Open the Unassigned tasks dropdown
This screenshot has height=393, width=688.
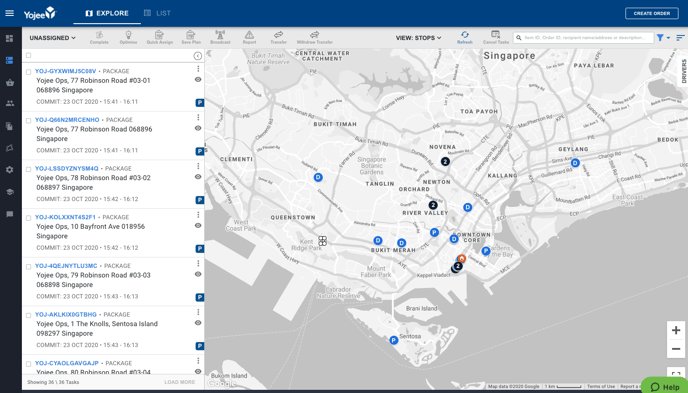[x=53, y=38]
